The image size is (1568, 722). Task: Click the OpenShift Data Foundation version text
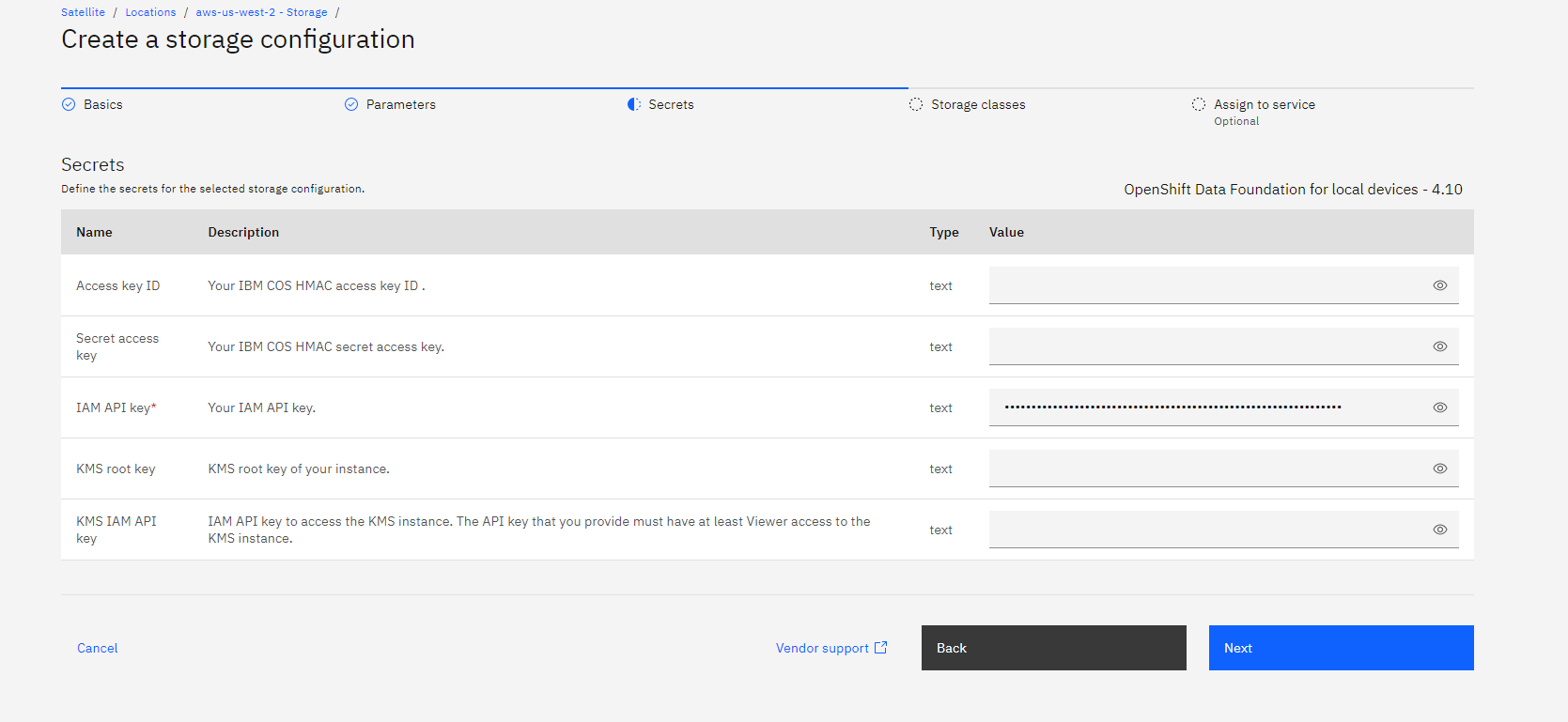(1293, 190)
